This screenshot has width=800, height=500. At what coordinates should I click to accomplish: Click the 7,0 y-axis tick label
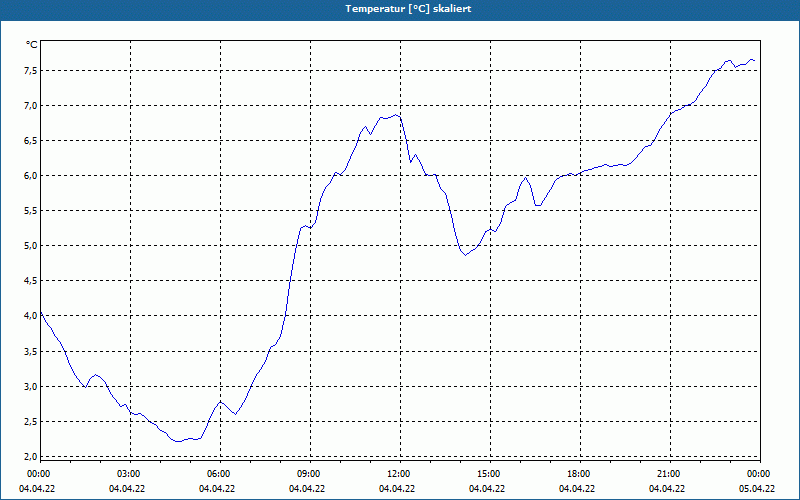click(x=31, y=106)
